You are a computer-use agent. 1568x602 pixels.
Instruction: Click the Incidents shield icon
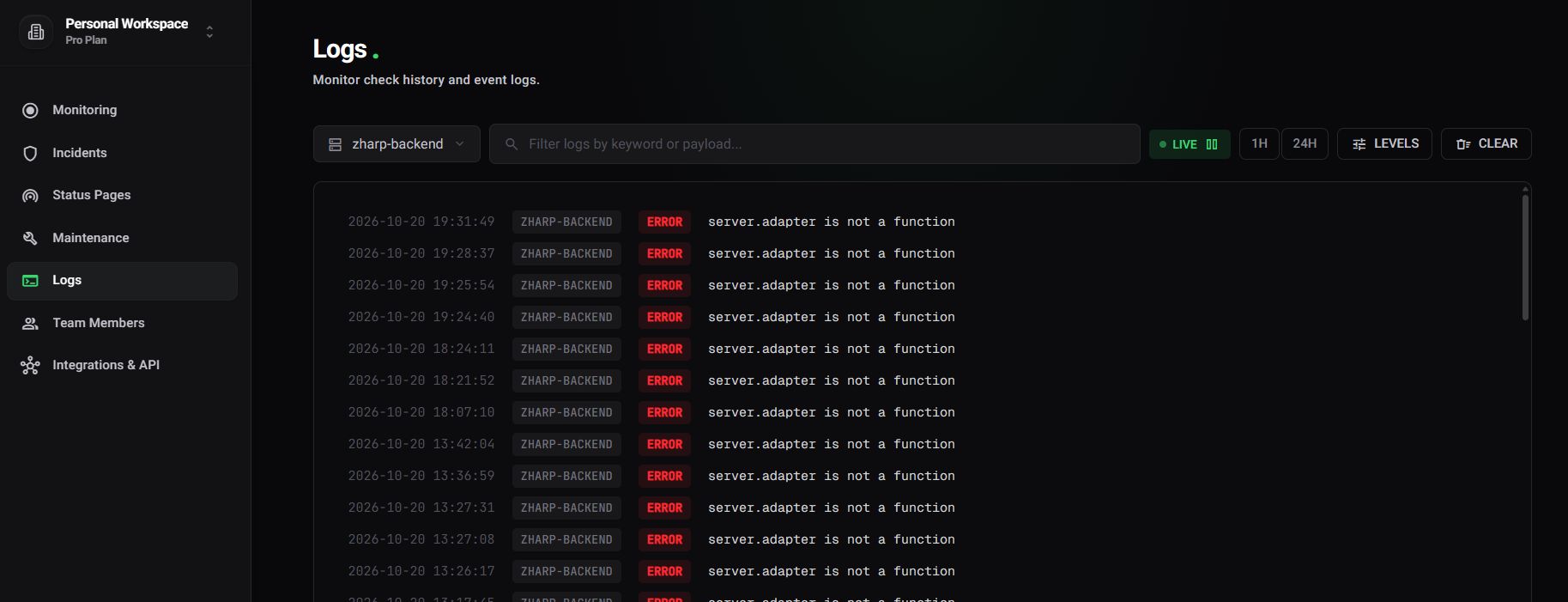click(30, 153)
